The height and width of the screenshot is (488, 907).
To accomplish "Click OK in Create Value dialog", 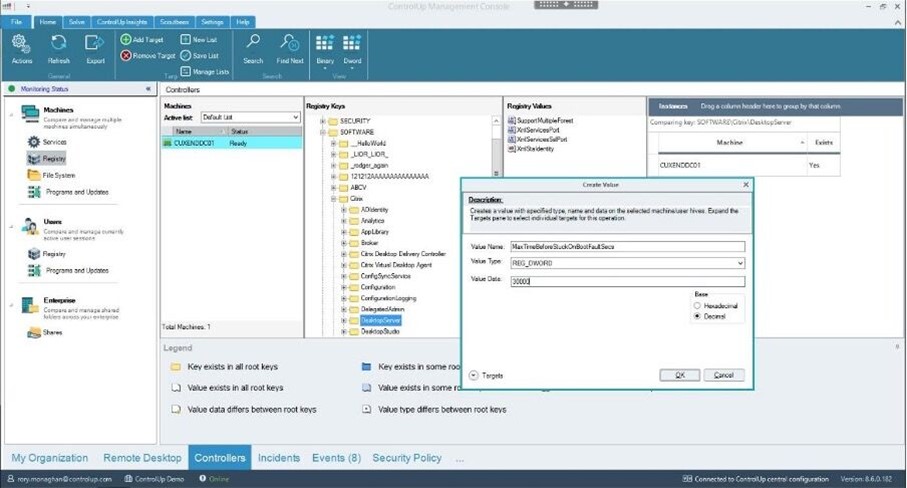I will tap(680, 375).
